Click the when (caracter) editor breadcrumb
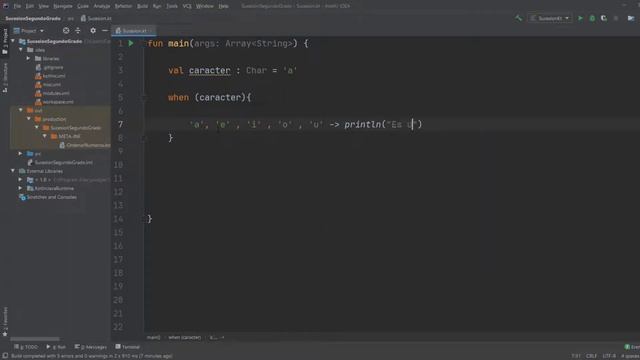 pyautogui.click(x=184, y=338)
